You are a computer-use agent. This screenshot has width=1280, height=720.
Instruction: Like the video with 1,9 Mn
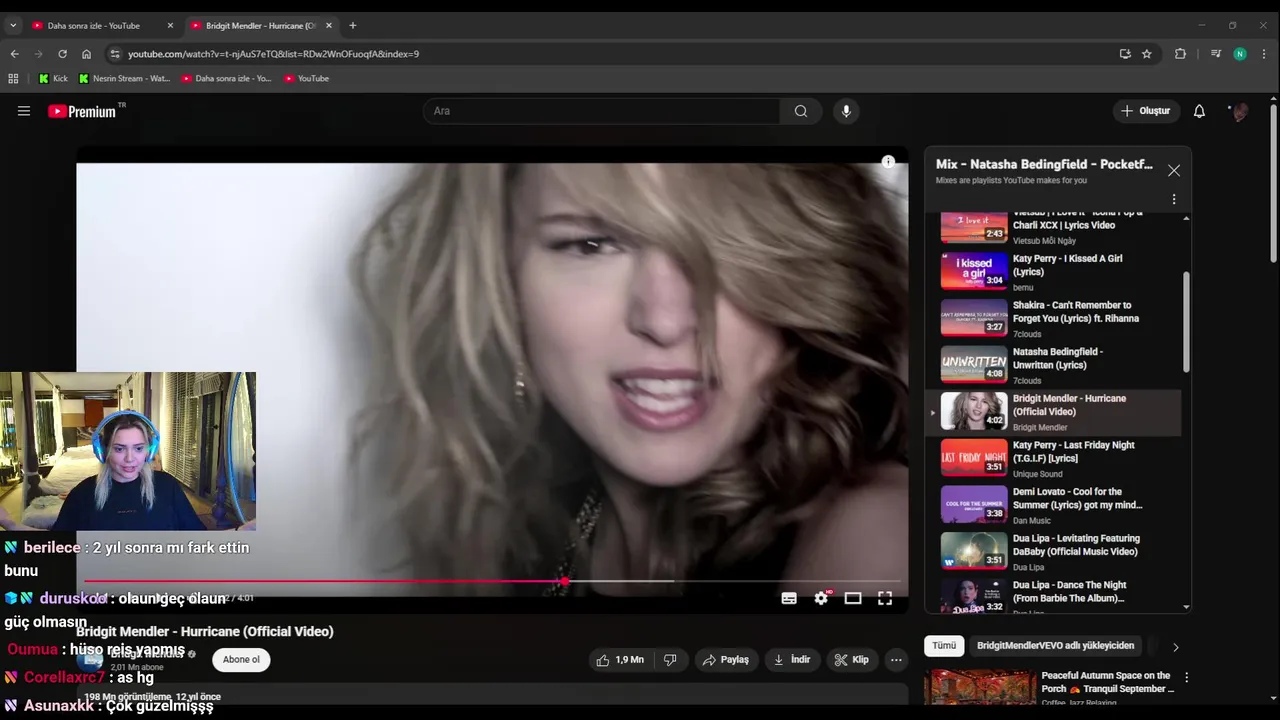pyautogui.click(x=620, y=660)
